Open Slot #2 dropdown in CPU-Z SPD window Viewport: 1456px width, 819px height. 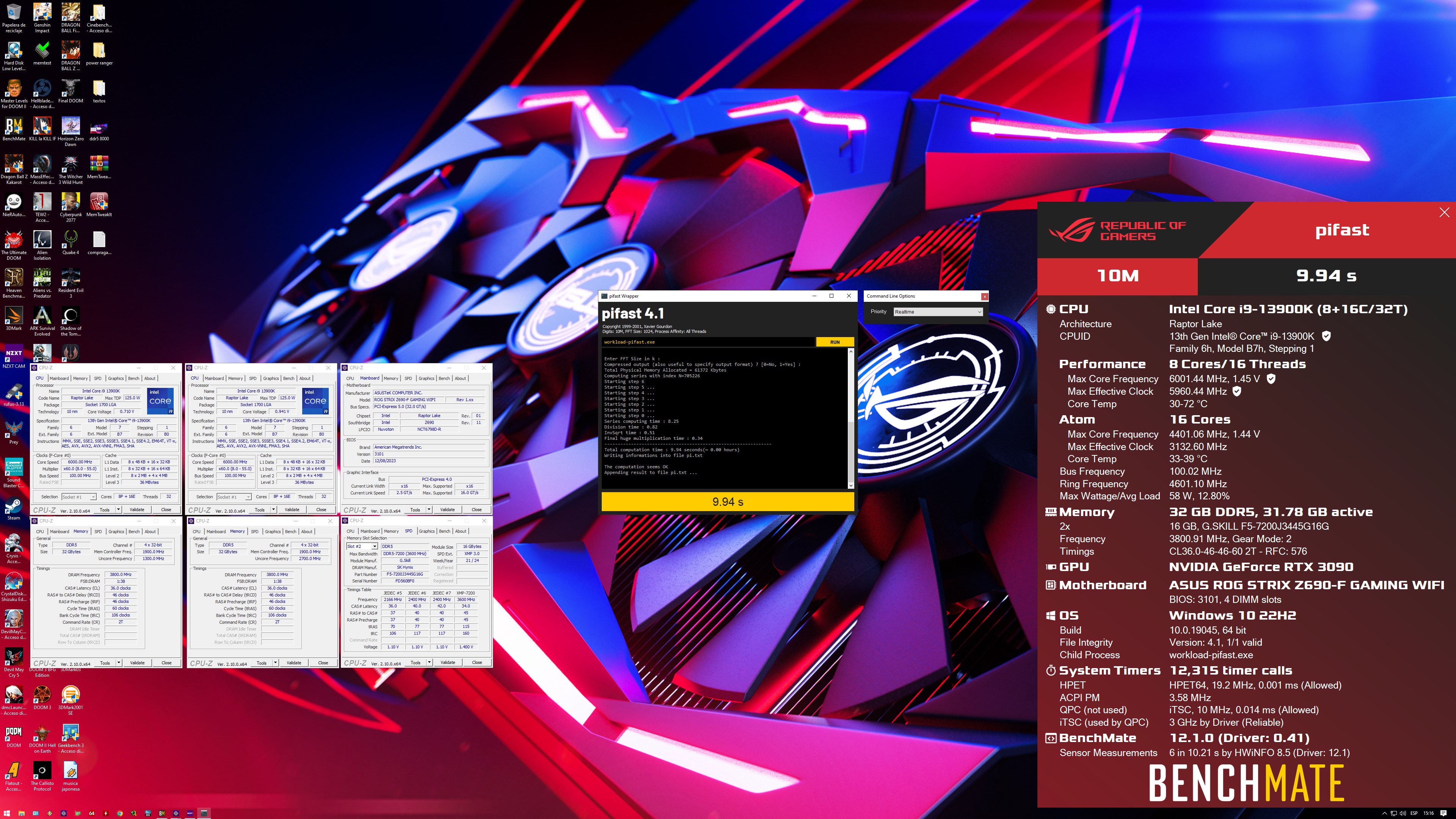click(362, 546)
